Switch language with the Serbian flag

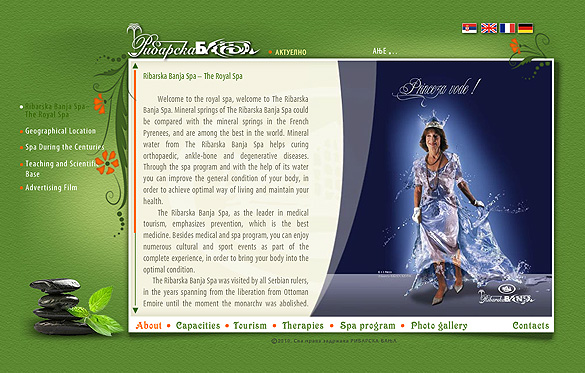coord(469,28)
